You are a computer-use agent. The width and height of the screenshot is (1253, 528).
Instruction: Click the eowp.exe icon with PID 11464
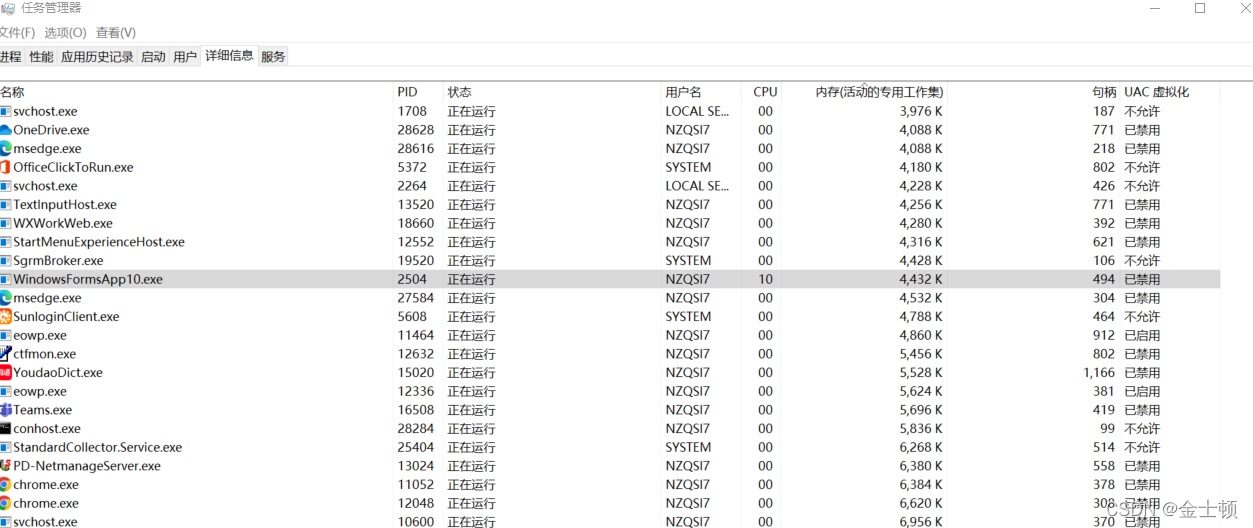coord(6,336)
